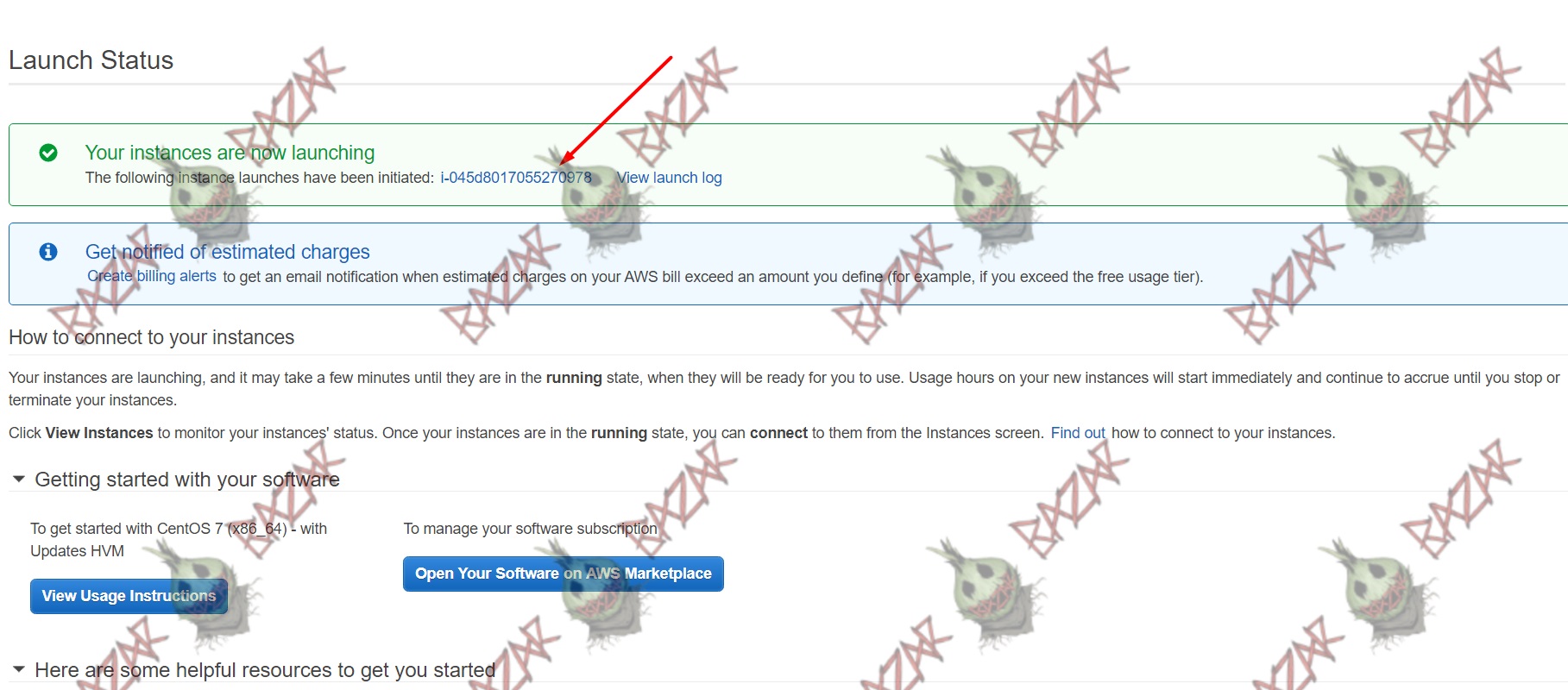1568x690 pixels.
Task: Collapse Getting started with your software section
Action: [x=19, y=480]
